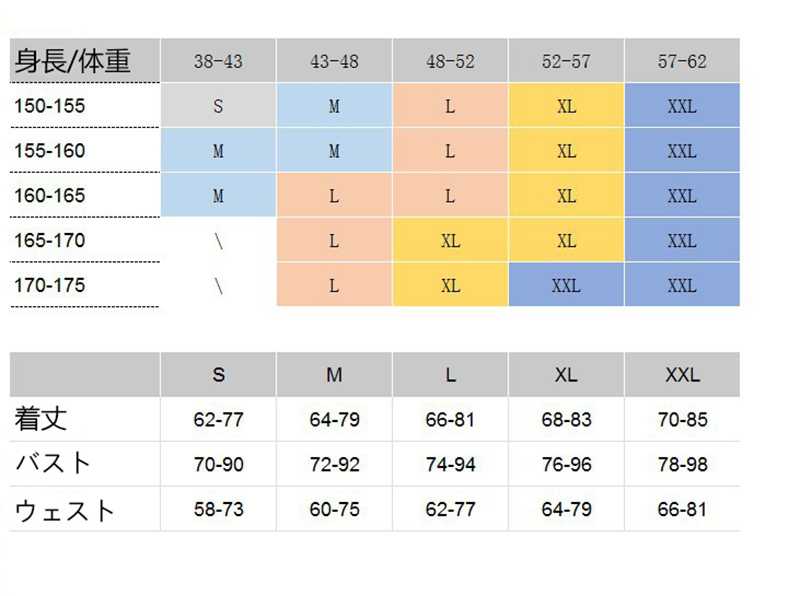Click the XXL cell in the 170-175, 52-57 position
800x596 pixels.
[566, 286]
